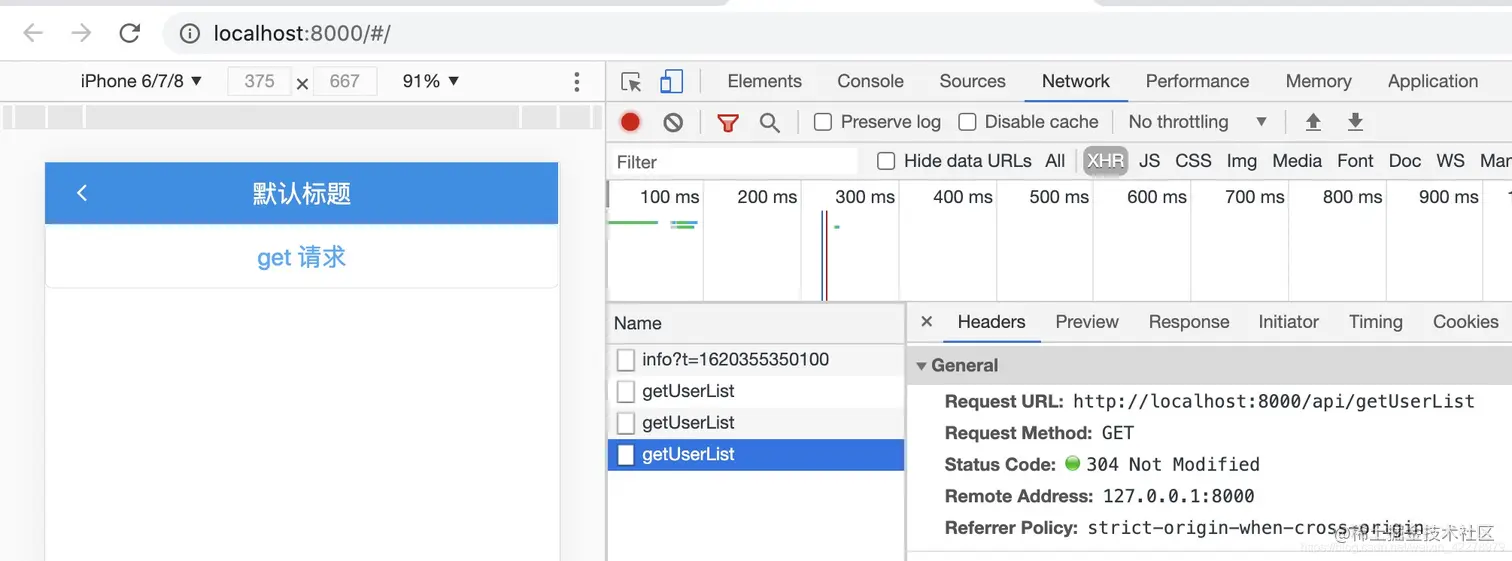Screen dimensions: 1512x561
Task: Filter requests by JS
Action: point(1149,161)
